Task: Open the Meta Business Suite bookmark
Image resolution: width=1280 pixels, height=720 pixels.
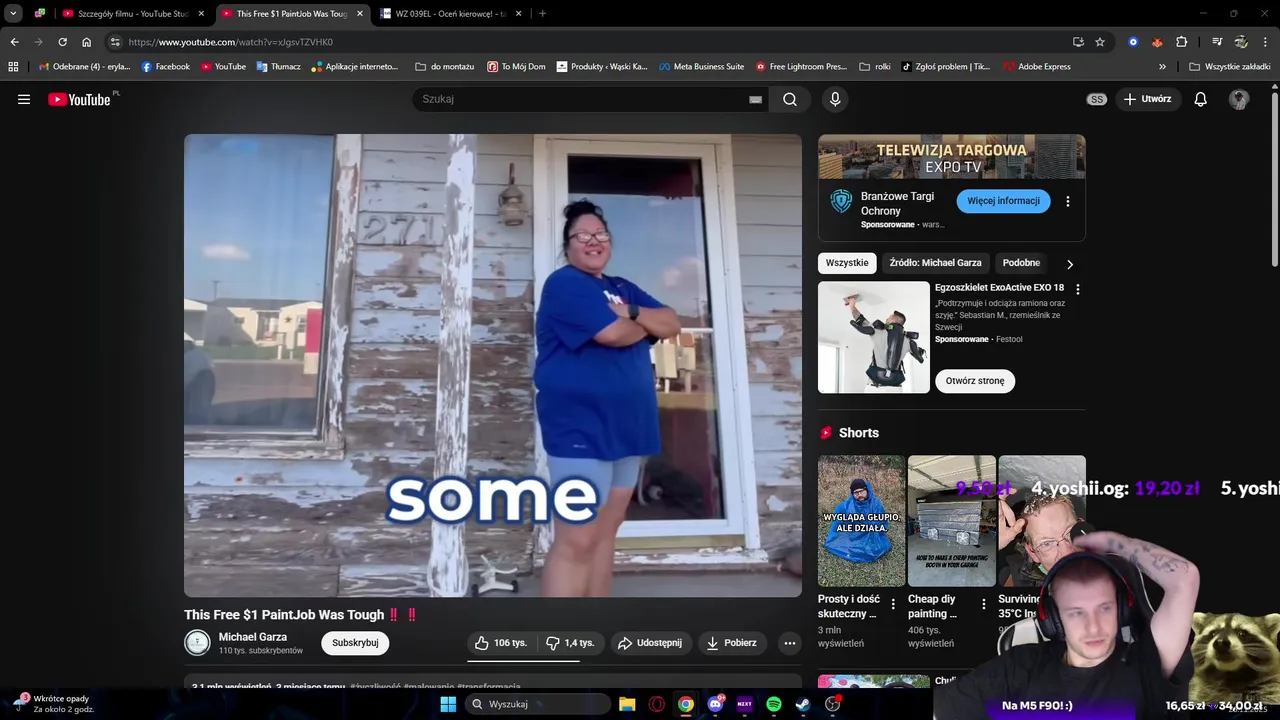Action: pos(702,67)
